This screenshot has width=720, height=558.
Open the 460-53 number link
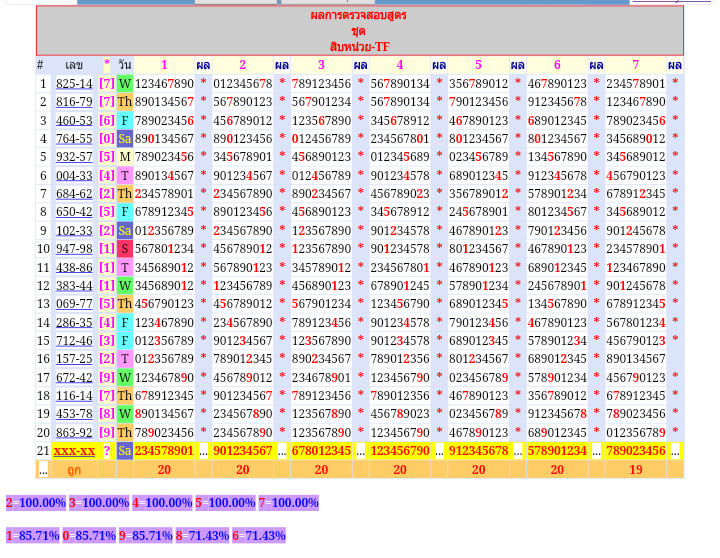[x=74, y=120]
